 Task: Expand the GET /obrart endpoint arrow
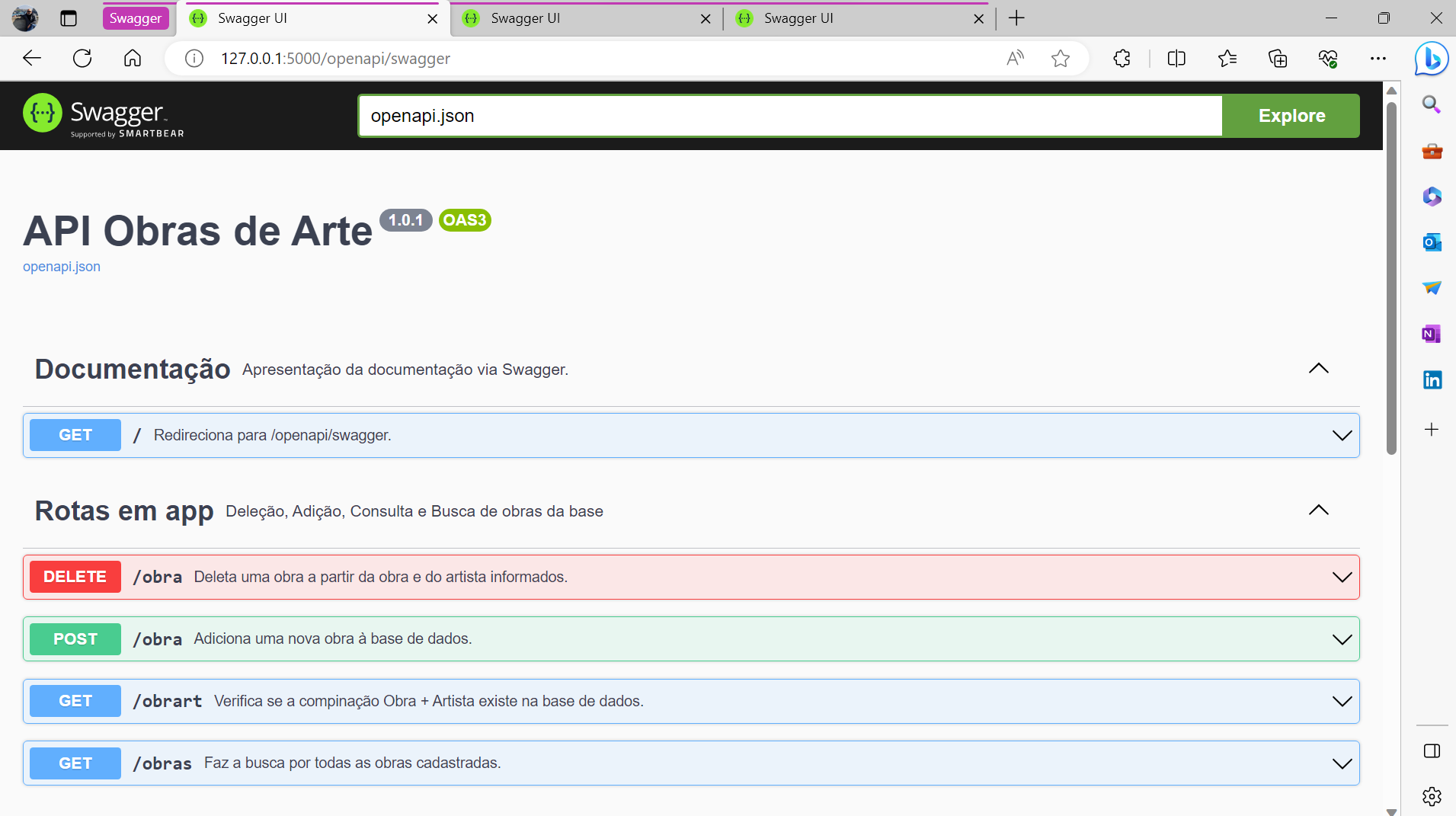pyautogui.click(x=1342, y=702)
